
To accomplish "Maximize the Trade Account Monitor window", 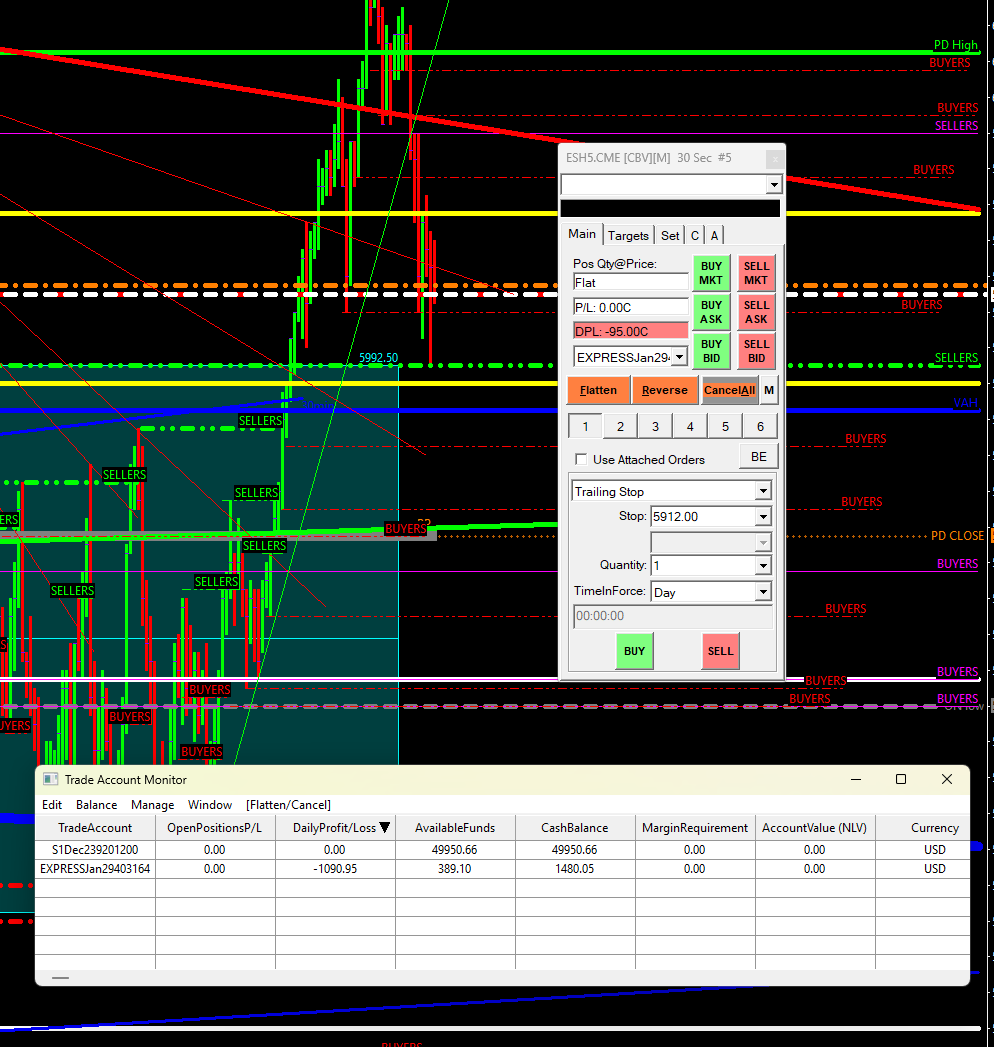I will (x=900, y=779).
